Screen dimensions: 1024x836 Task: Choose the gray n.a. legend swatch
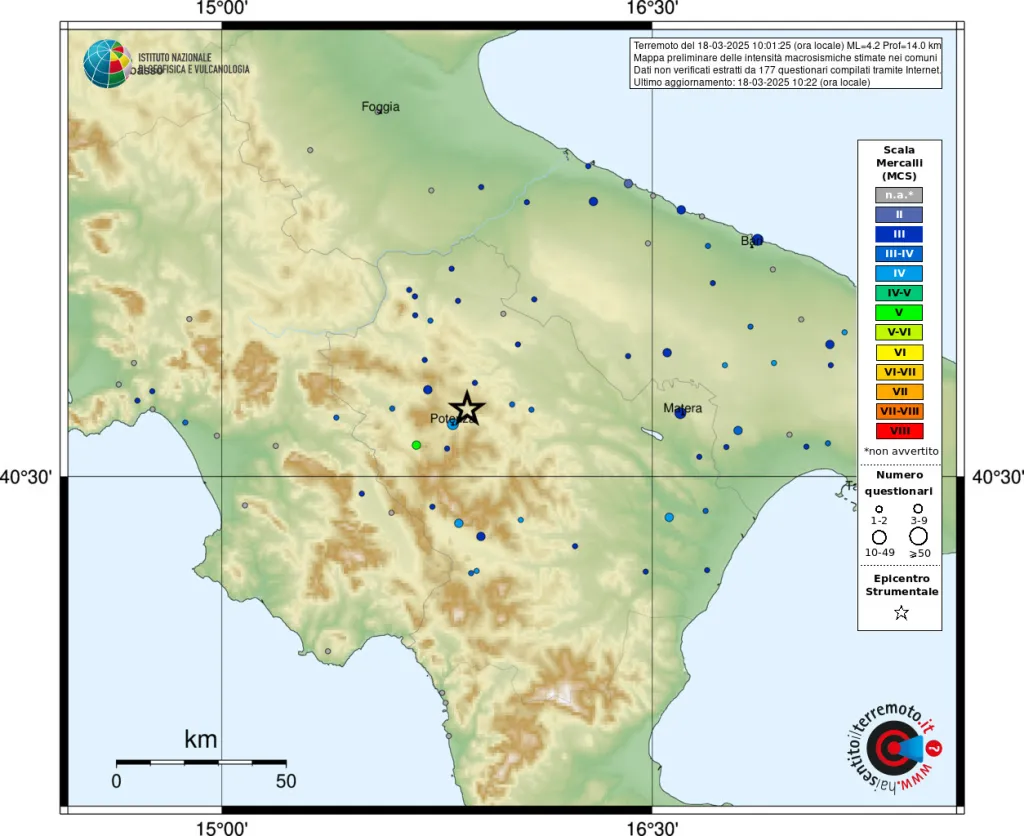coord(899,195)
